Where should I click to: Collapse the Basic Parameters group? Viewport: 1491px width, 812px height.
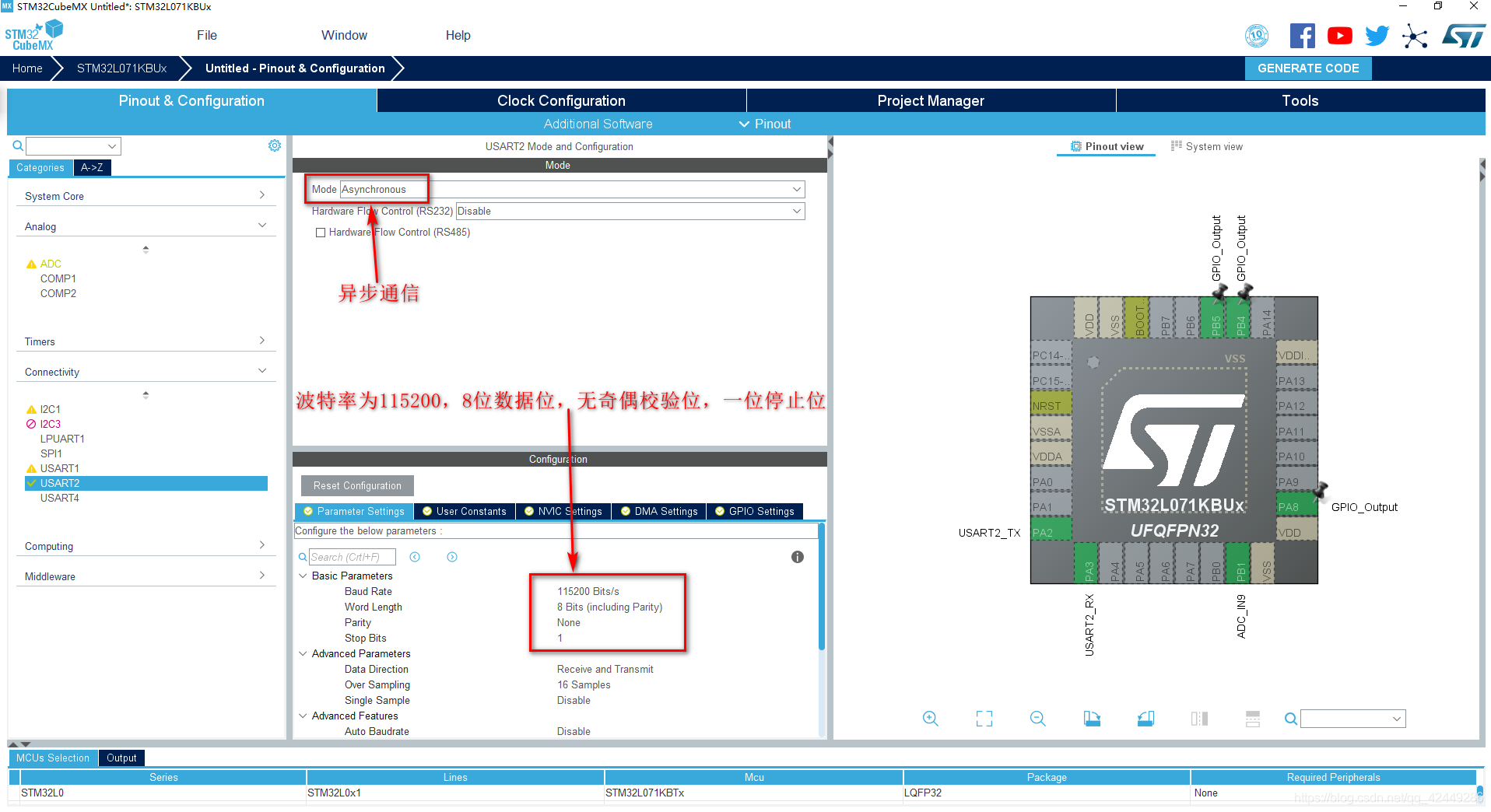pos(303,576)
